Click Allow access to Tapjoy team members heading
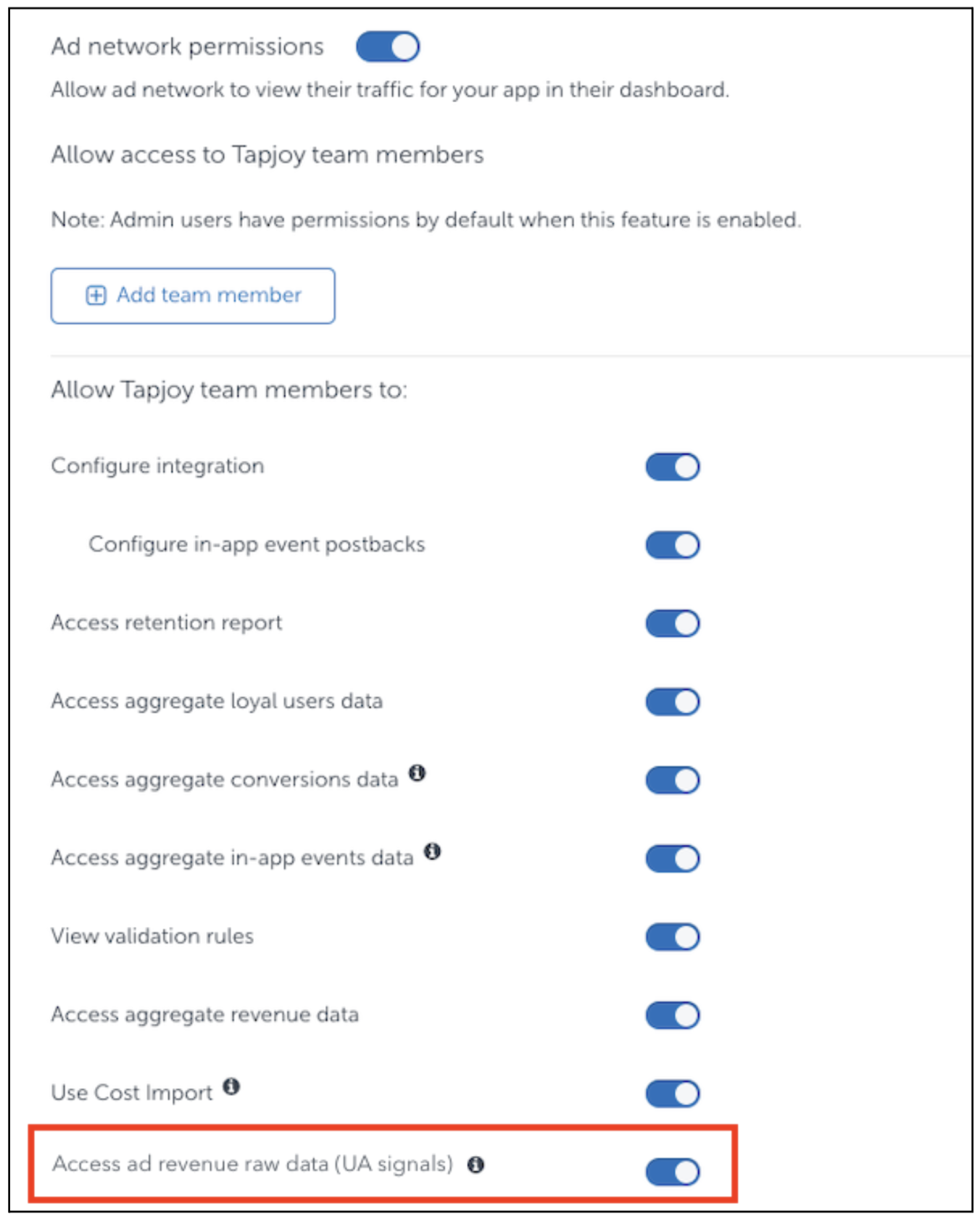 (x=267, y=155)
